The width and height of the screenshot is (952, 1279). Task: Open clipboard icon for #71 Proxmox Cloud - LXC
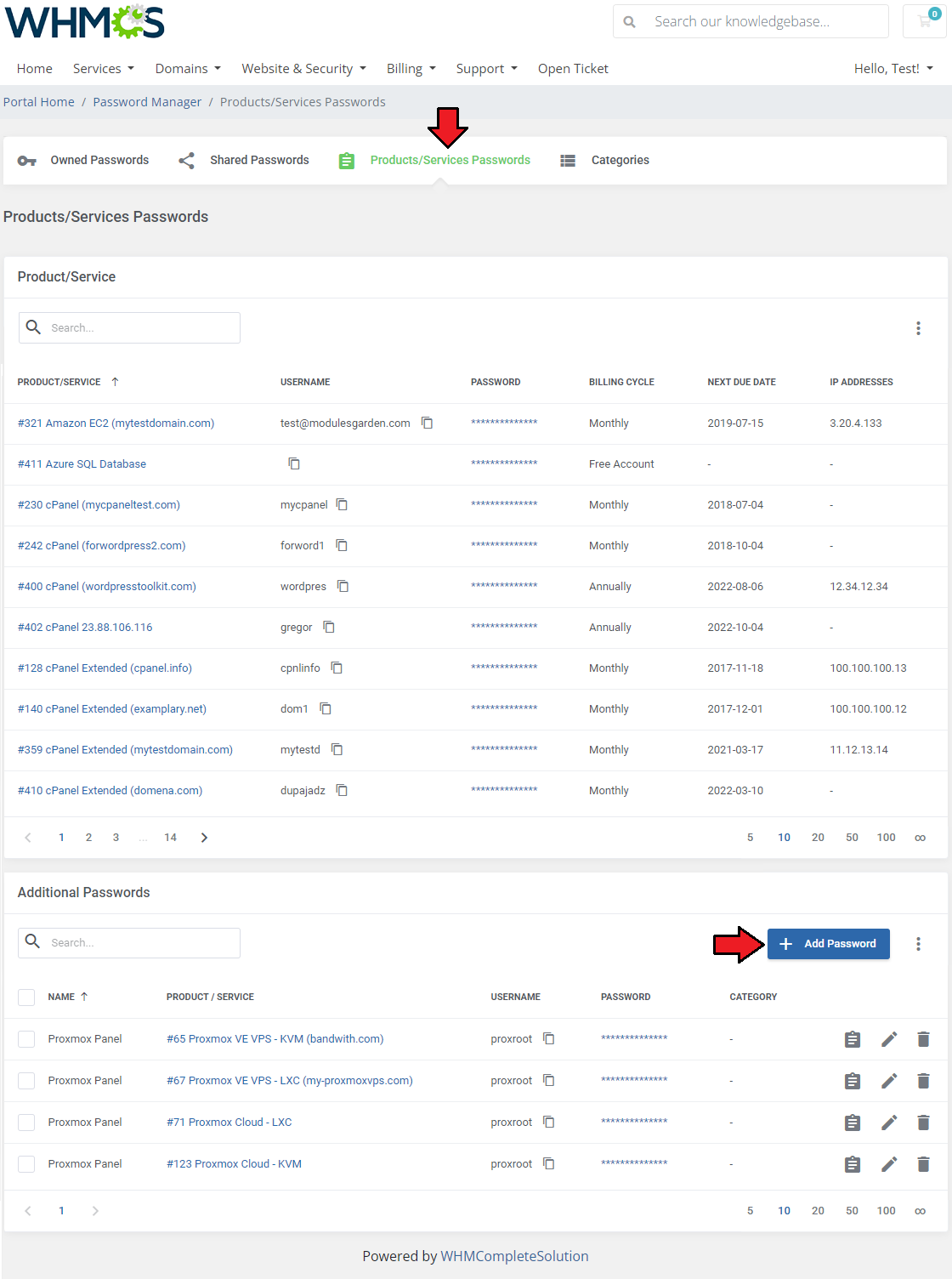(853, 1123)
